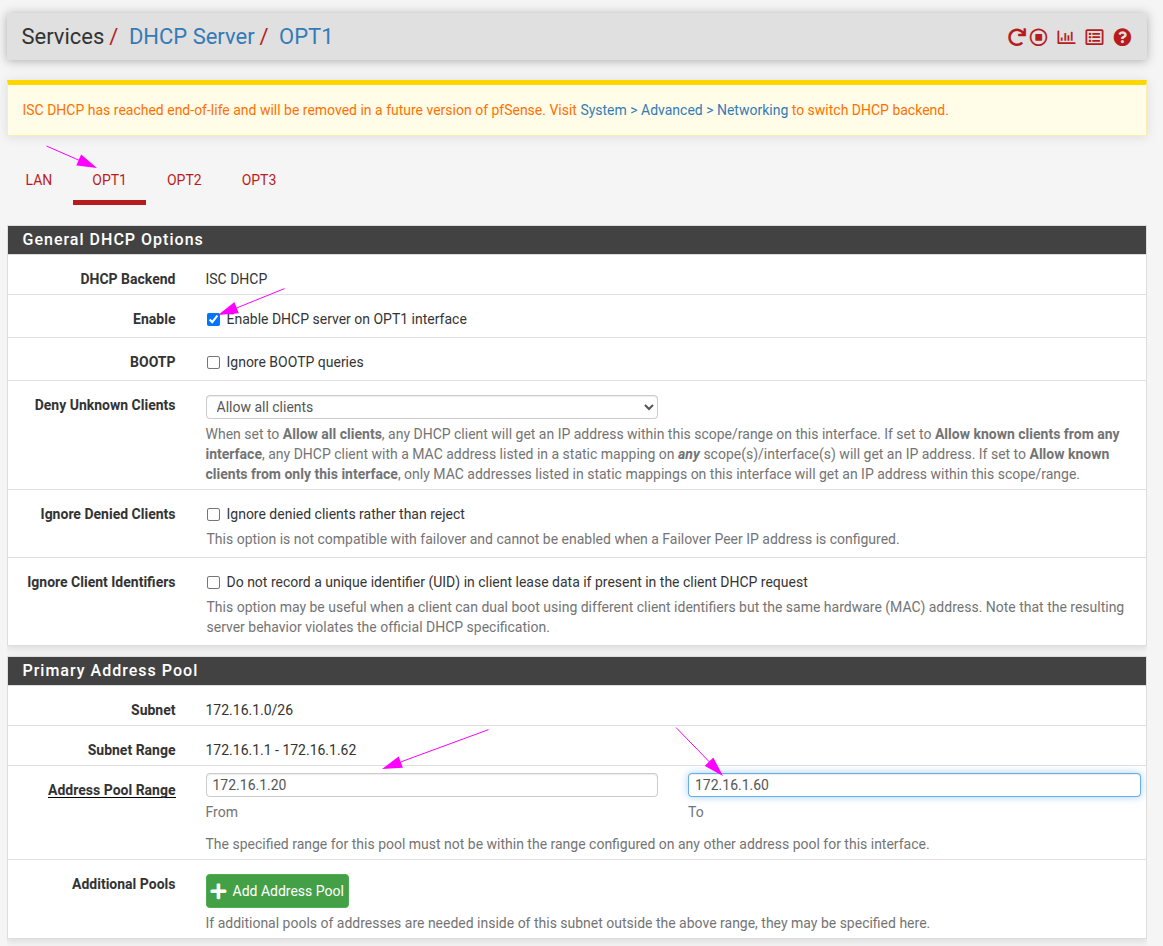Click the address pool From field
This screenshot has width=1163, height=946.
point(431,785)
